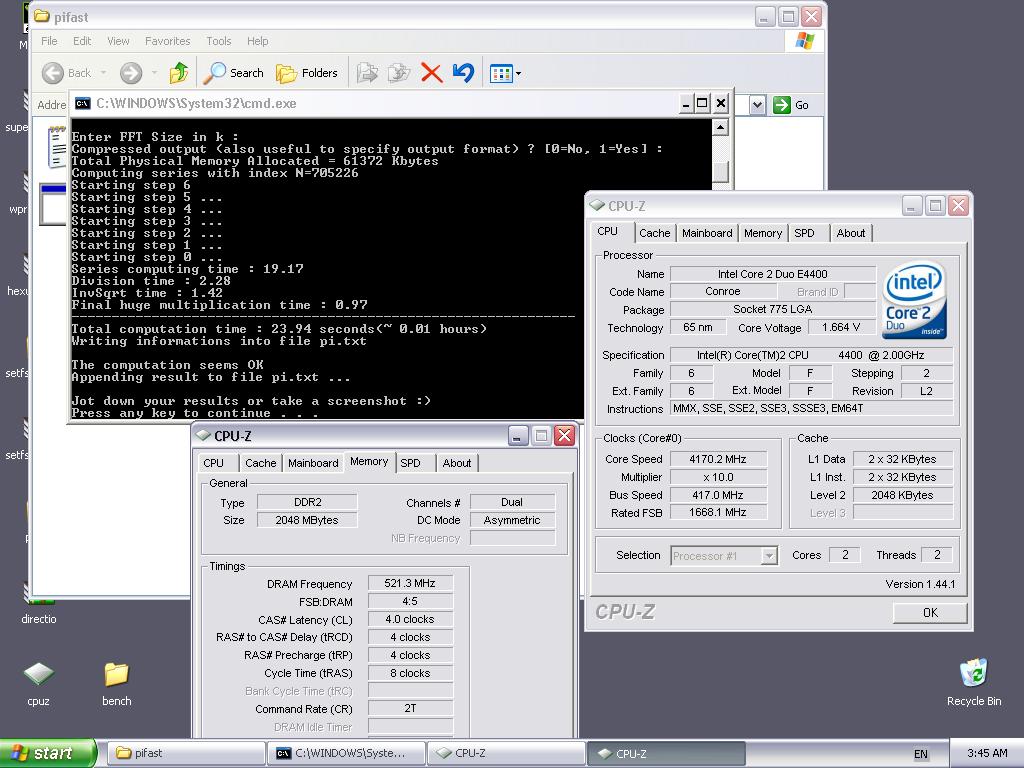The width and height of the screenshot is (1024, 768).
Task: Click DRAM Frequency 521.3 MHz value
Action: (x=410, y=583)
